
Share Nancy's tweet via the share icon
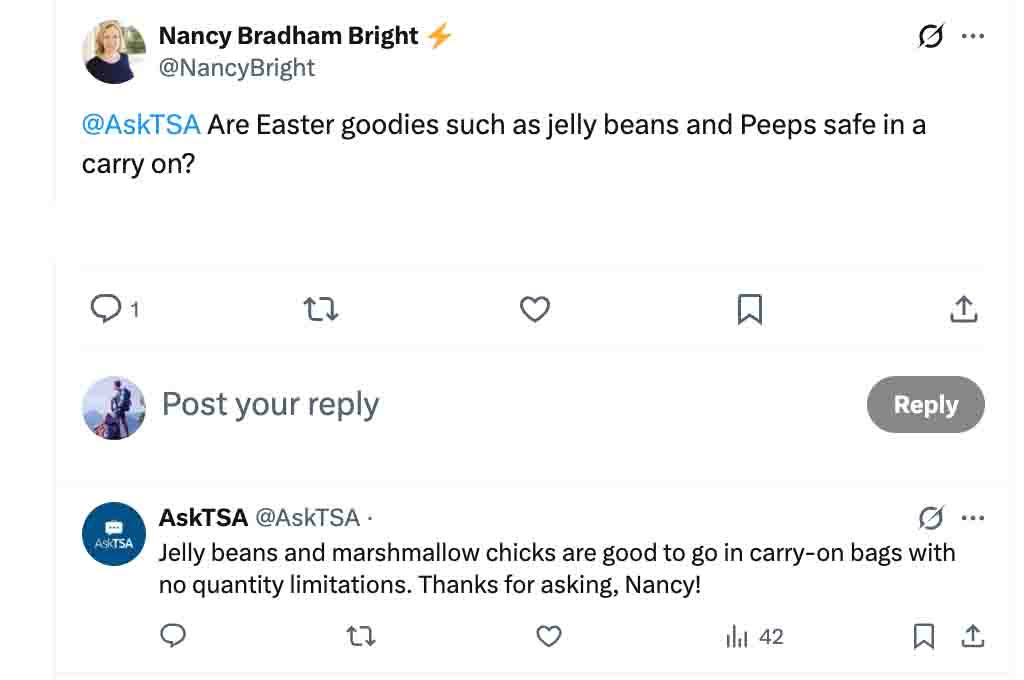click(x=963, y=309)
